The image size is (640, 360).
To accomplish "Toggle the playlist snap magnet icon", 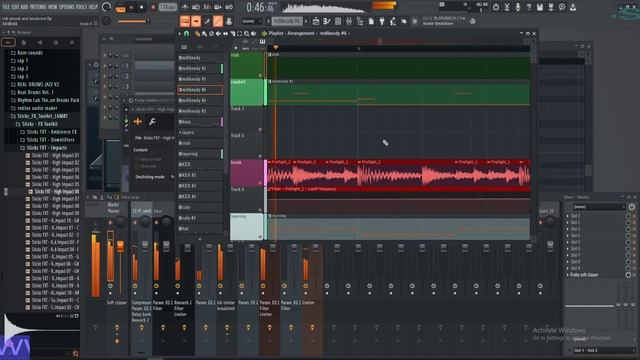I will [187, 33].
